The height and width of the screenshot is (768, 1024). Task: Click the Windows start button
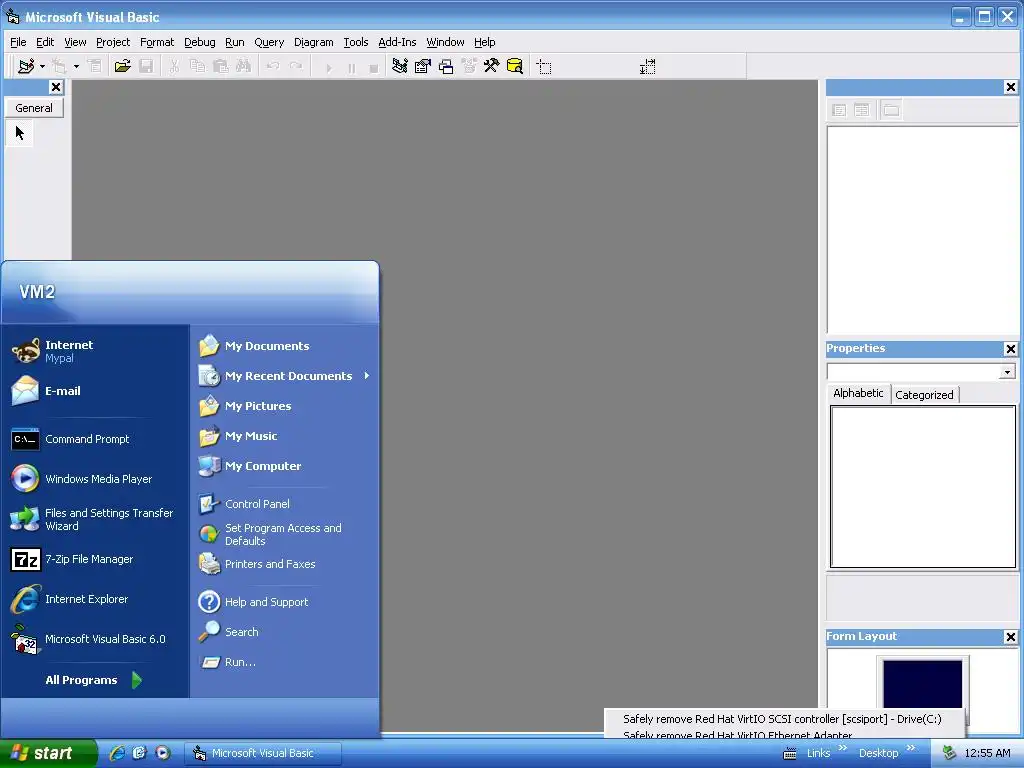coord(48,753)
